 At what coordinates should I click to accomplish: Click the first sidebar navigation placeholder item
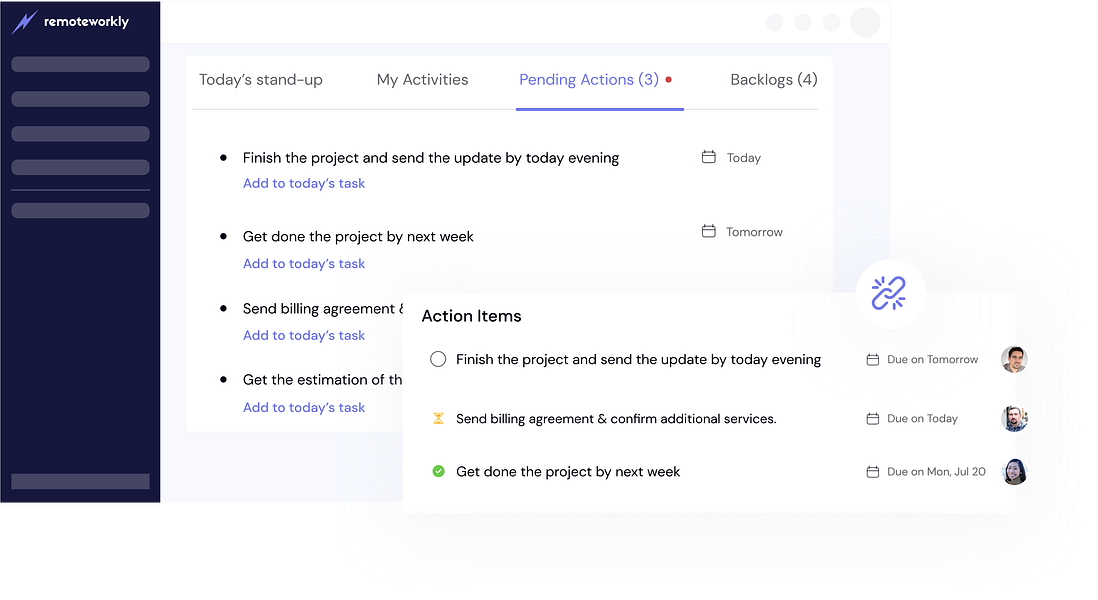coord(80,64)
